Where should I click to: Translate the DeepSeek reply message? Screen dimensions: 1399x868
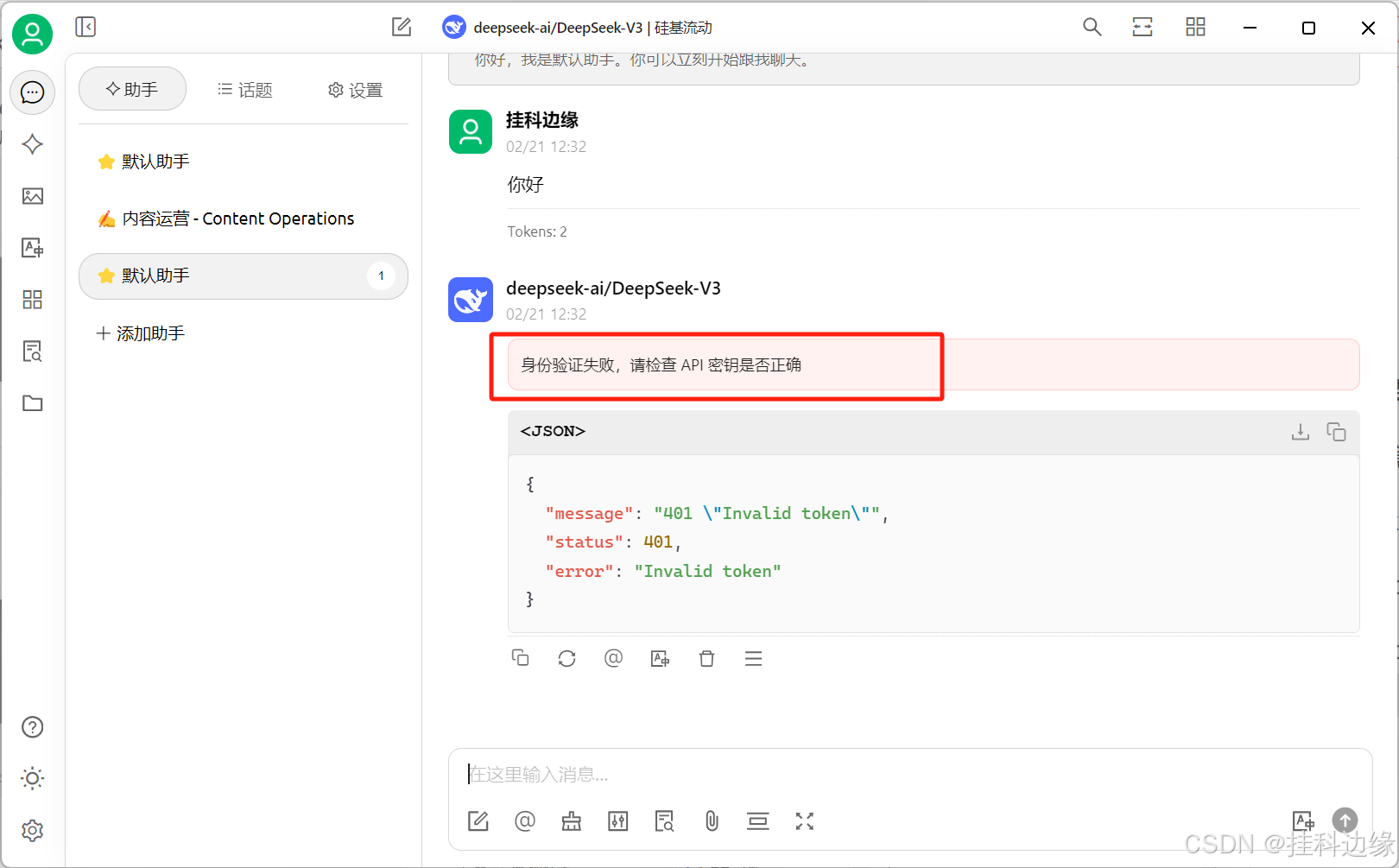[x=660, y=658]
